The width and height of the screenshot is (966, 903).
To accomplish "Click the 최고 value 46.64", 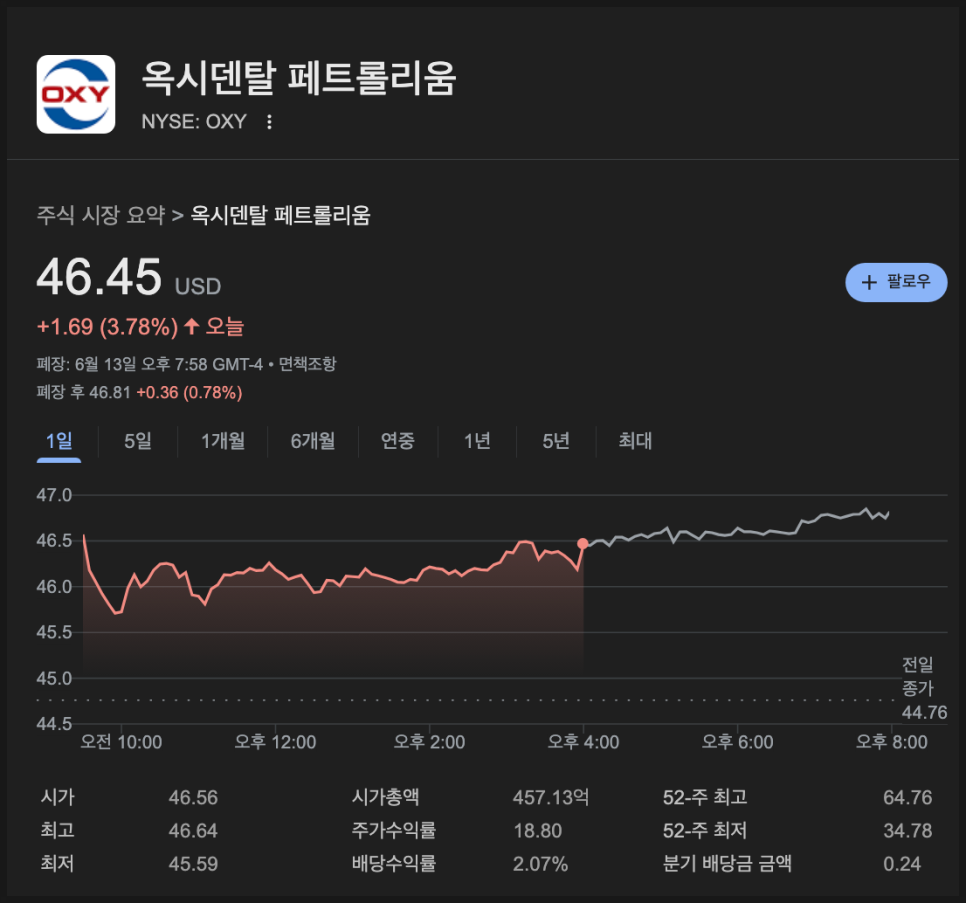I will [x=193, y=831].
